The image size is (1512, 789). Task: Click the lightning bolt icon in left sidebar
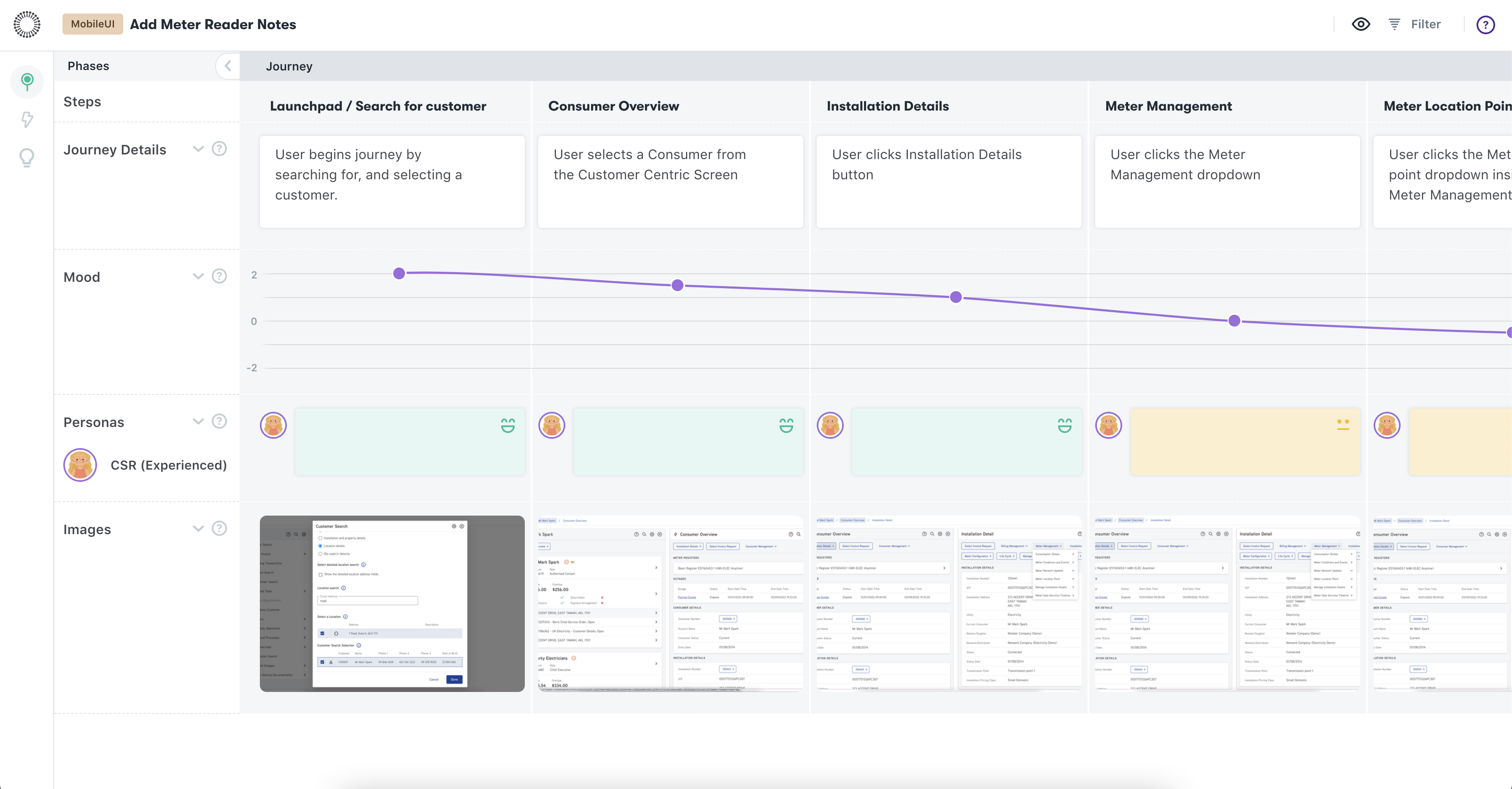(27, 120)
